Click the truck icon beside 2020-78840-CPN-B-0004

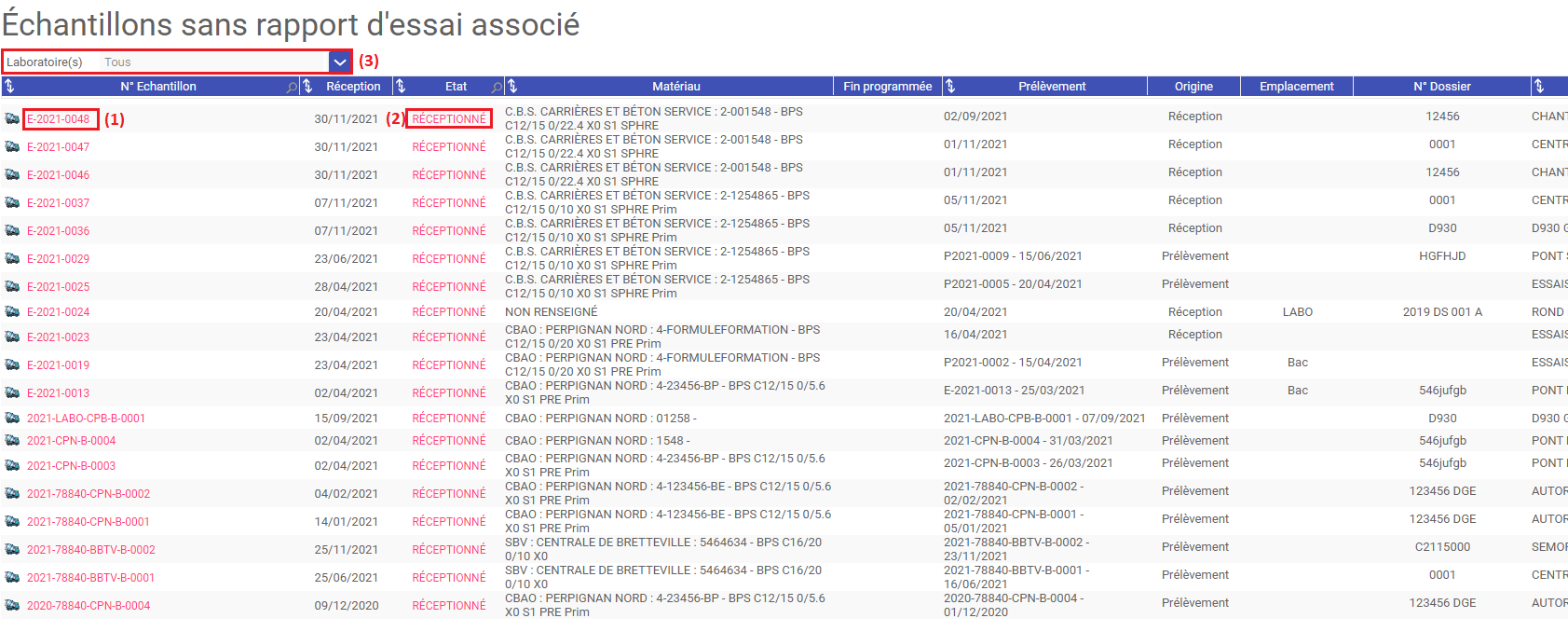12,605
